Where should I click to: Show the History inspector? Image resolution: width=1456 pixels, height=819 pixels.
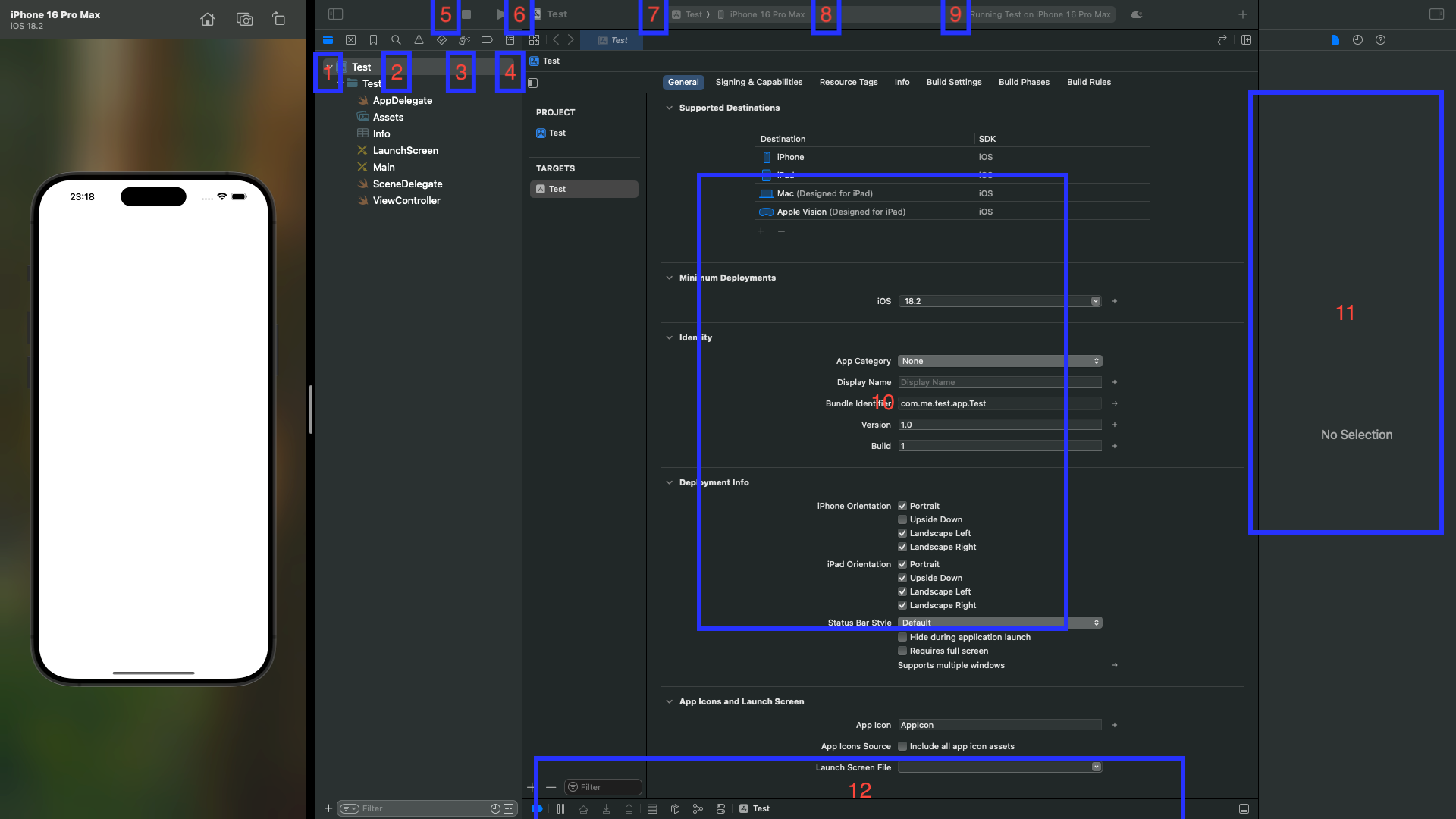point(1357,39)
